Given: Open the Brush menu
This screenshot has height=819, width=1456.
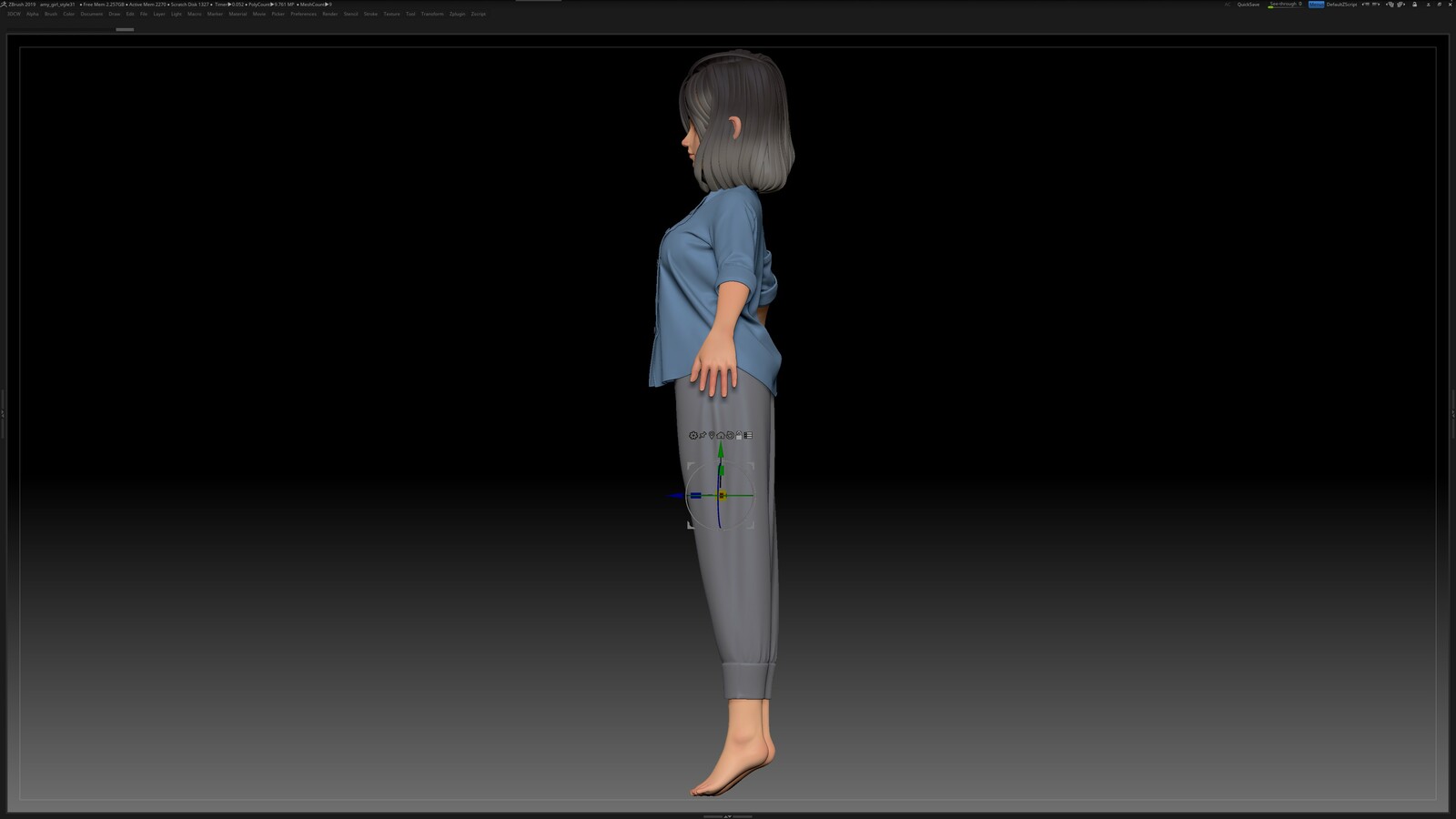Looking at the screenshot, I should [51, 14].
